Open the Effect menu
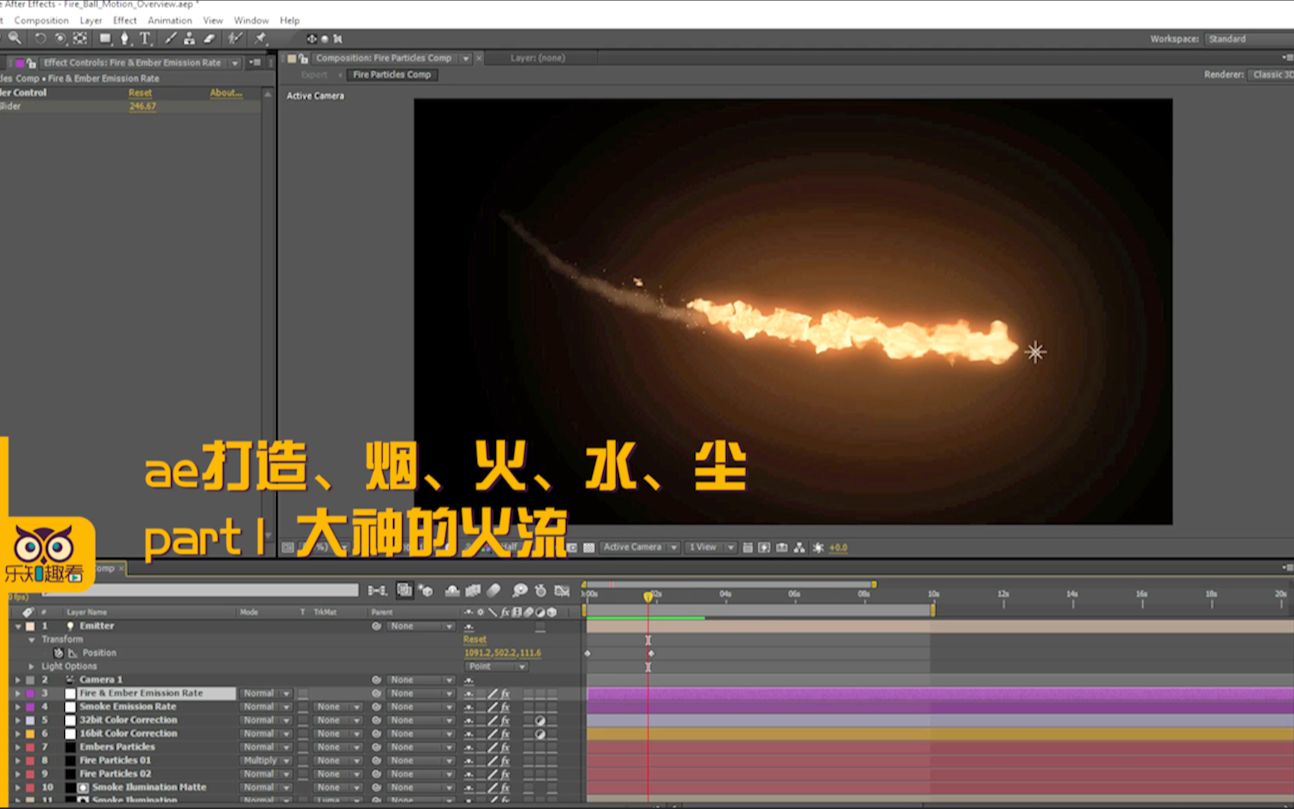This screenshot has height=809, width=1294. [x=125, y=20]
